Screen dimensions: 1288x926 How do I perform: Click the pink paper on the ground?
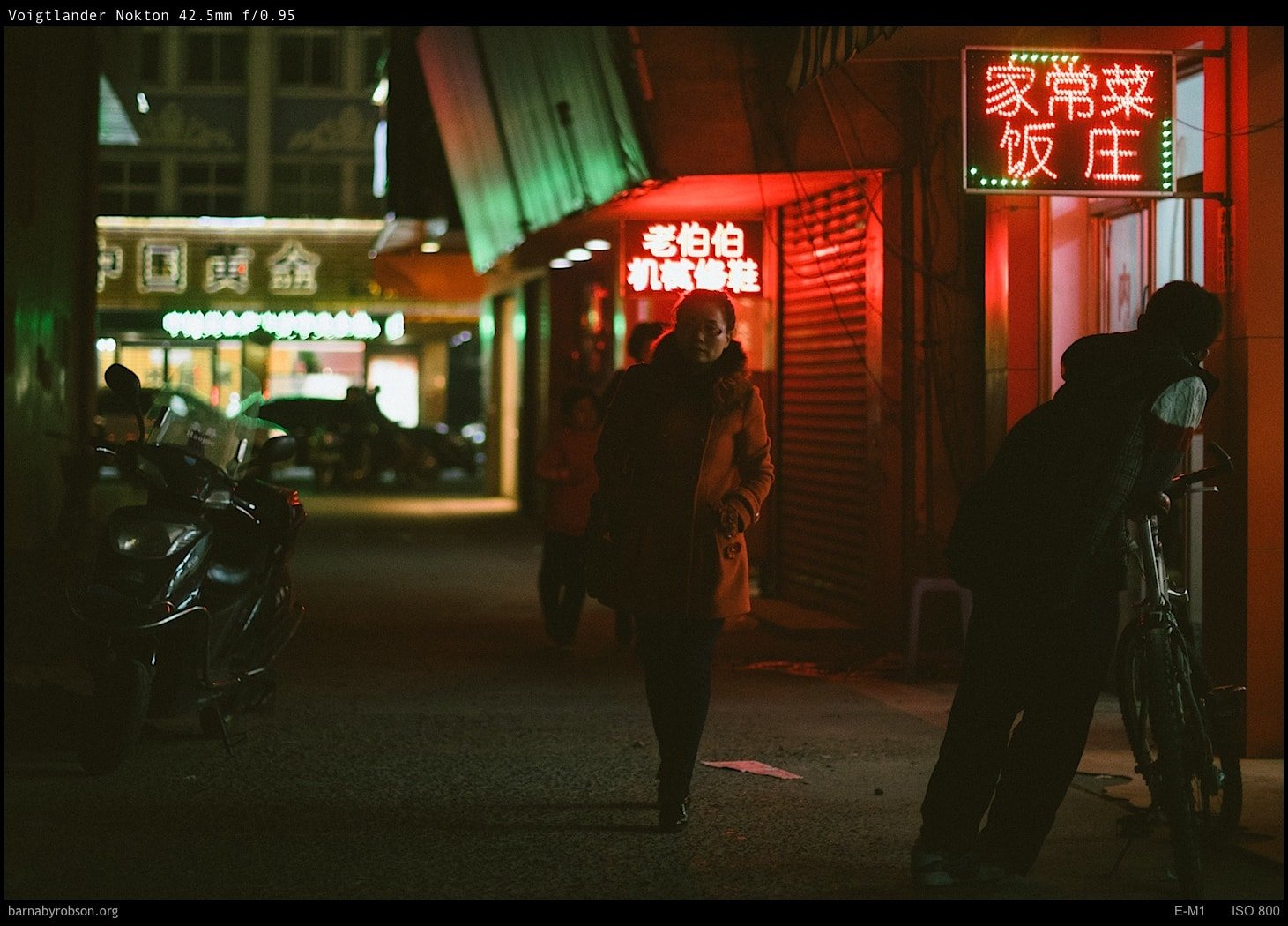[x=751, y=769]
